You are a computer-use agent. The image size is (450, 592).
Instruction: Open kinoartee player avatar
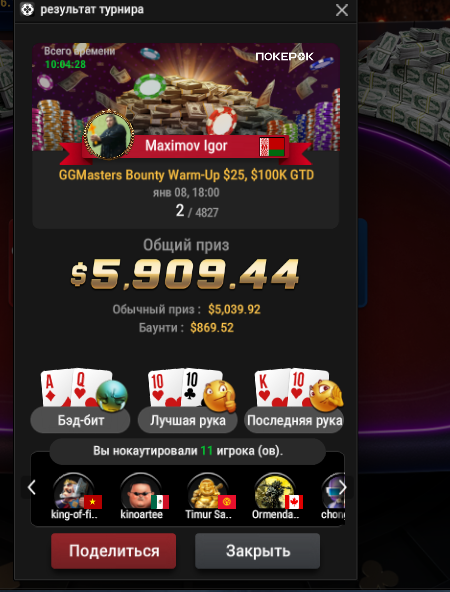pos(141,492)
